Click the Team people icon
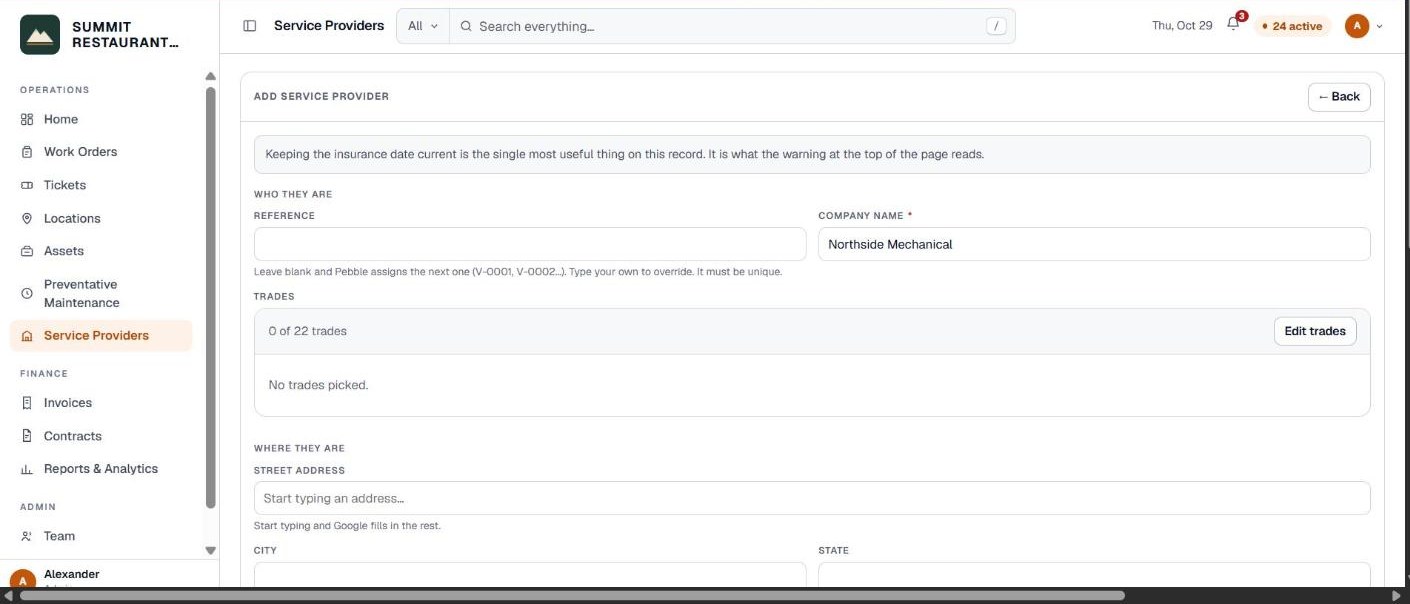 [27, 536]
